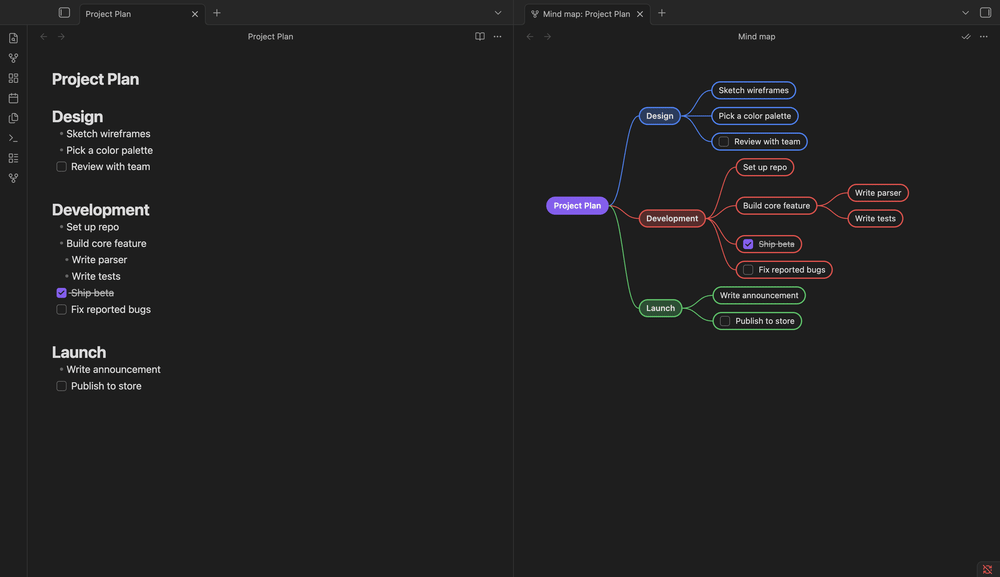Click 'Write tests' sub-bullet in the note
Viewport: 1000px width, 577px height.
96,277
